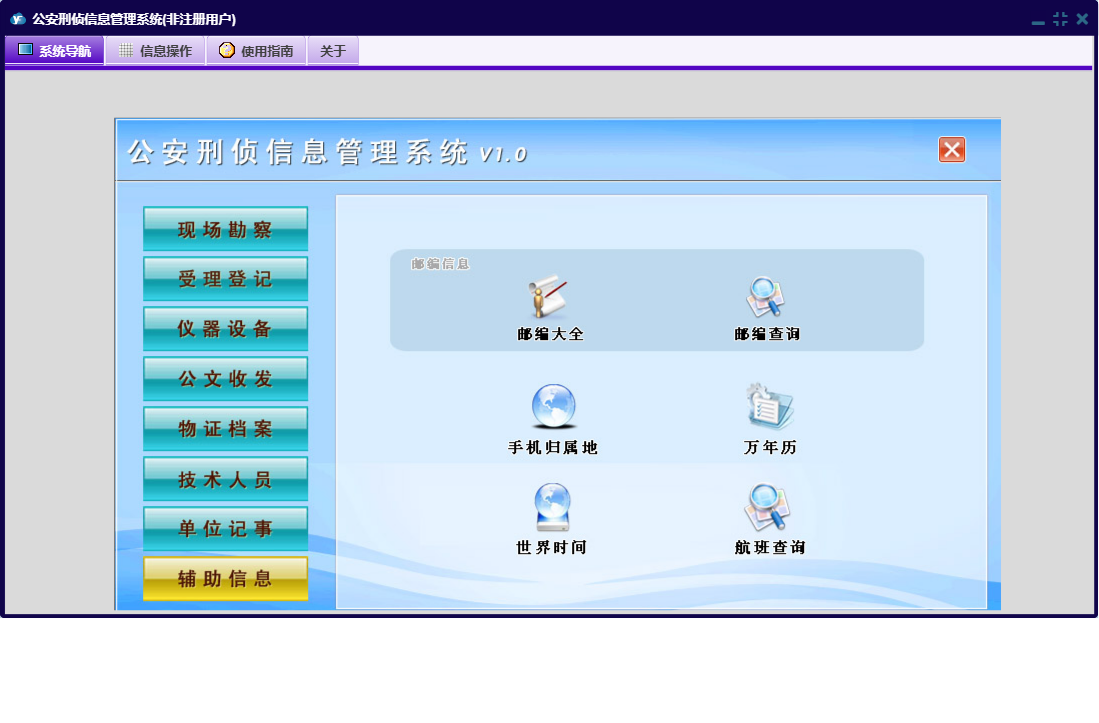This screenshot has width=1099, height=723.
Task: Select the yellow 辅助信息 button
Action: click(x=225, y=579)
